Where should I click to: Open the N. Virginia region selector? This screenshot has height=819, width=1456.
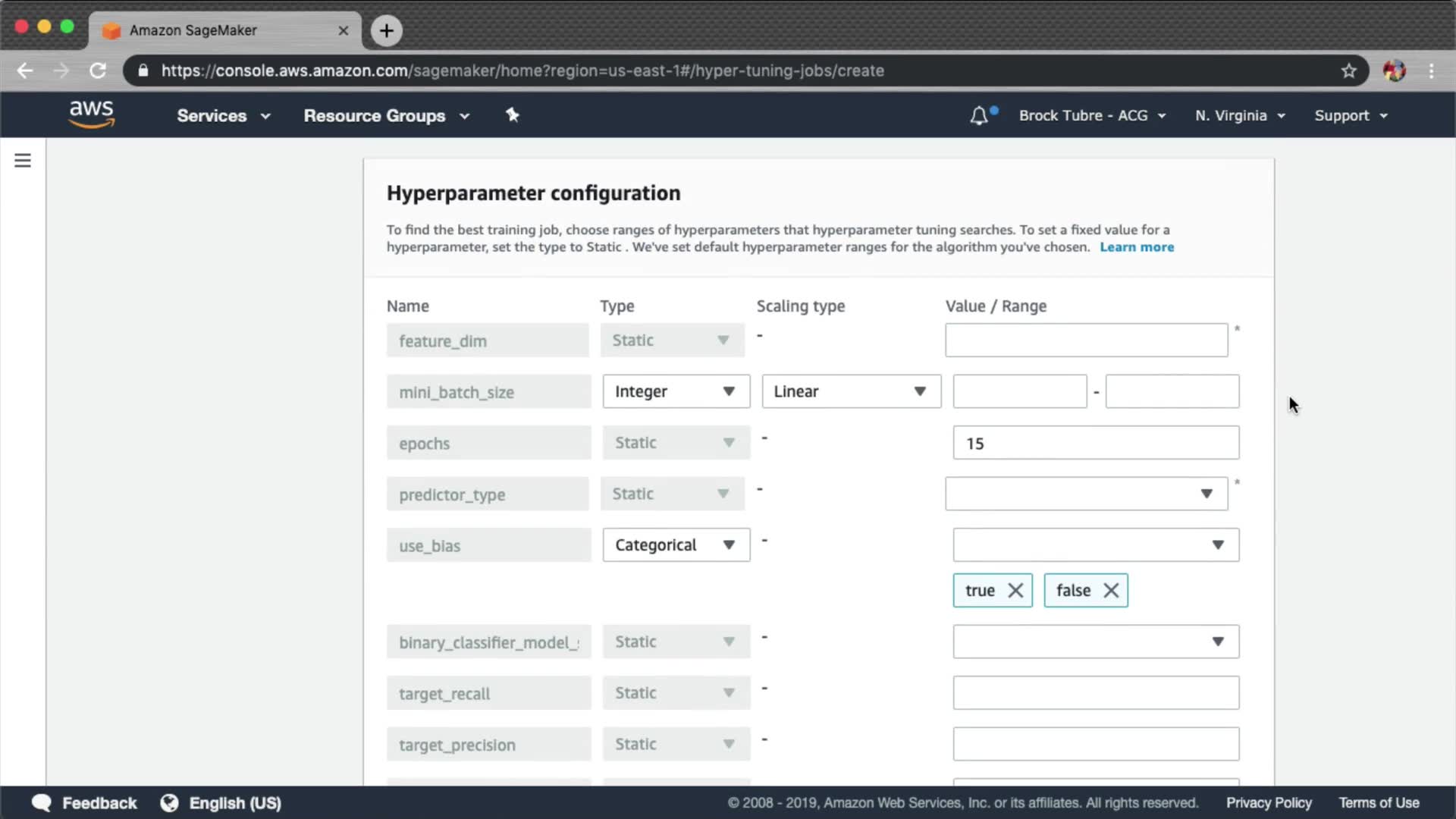(x=1240, y=116)
